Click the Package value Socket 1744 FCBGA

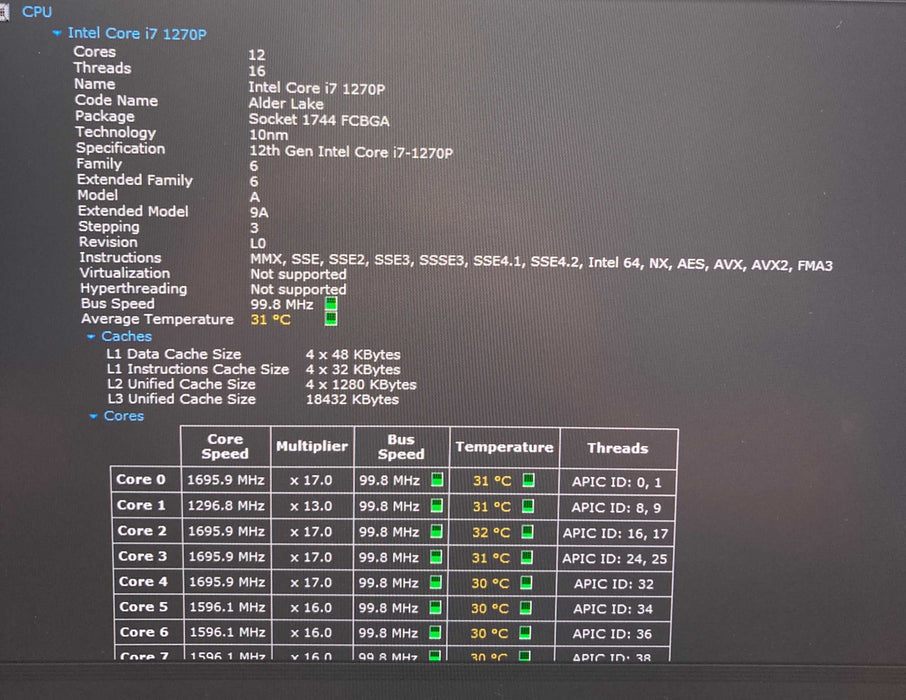tap(319, 120)
